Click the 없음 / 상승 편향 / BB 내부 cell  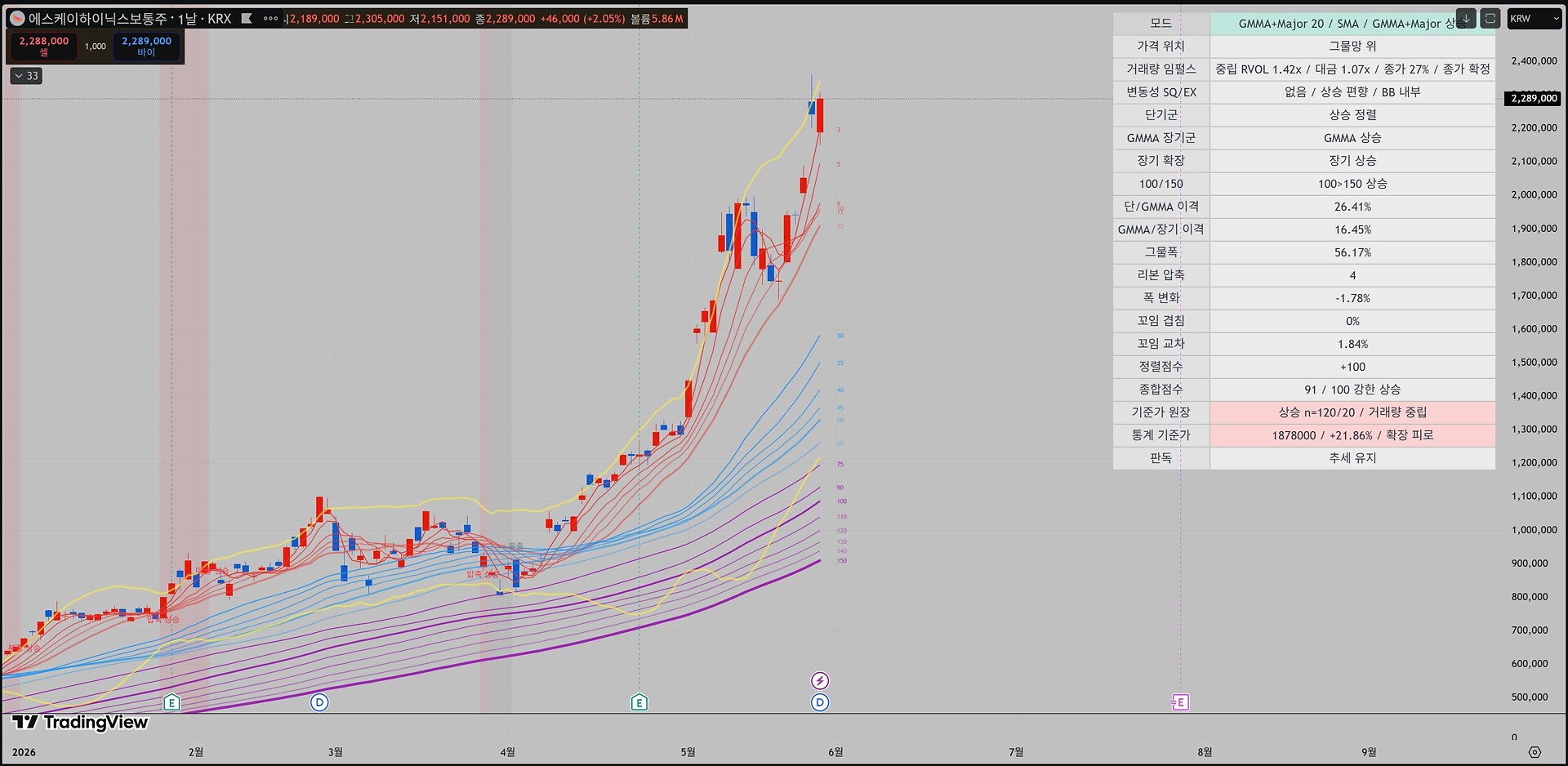[x=1352, y=92]
